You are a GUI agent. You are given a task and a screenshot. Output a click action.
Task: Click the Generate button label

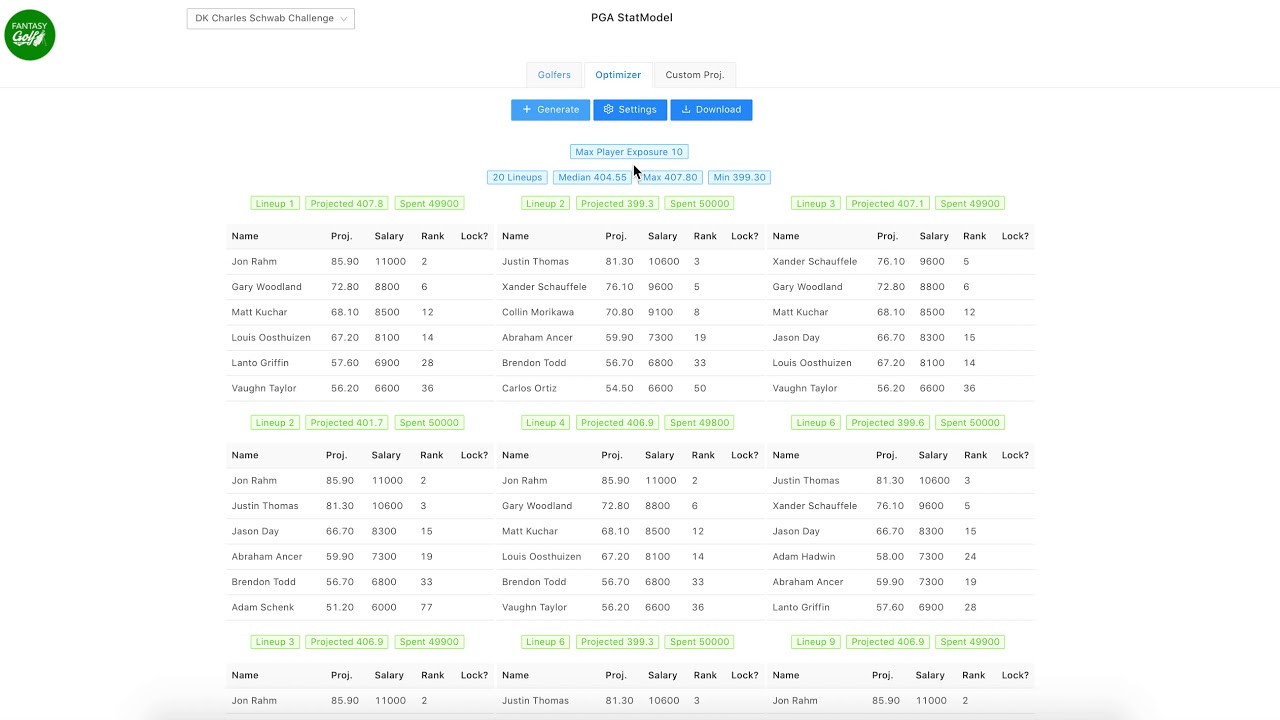(558, 110)
